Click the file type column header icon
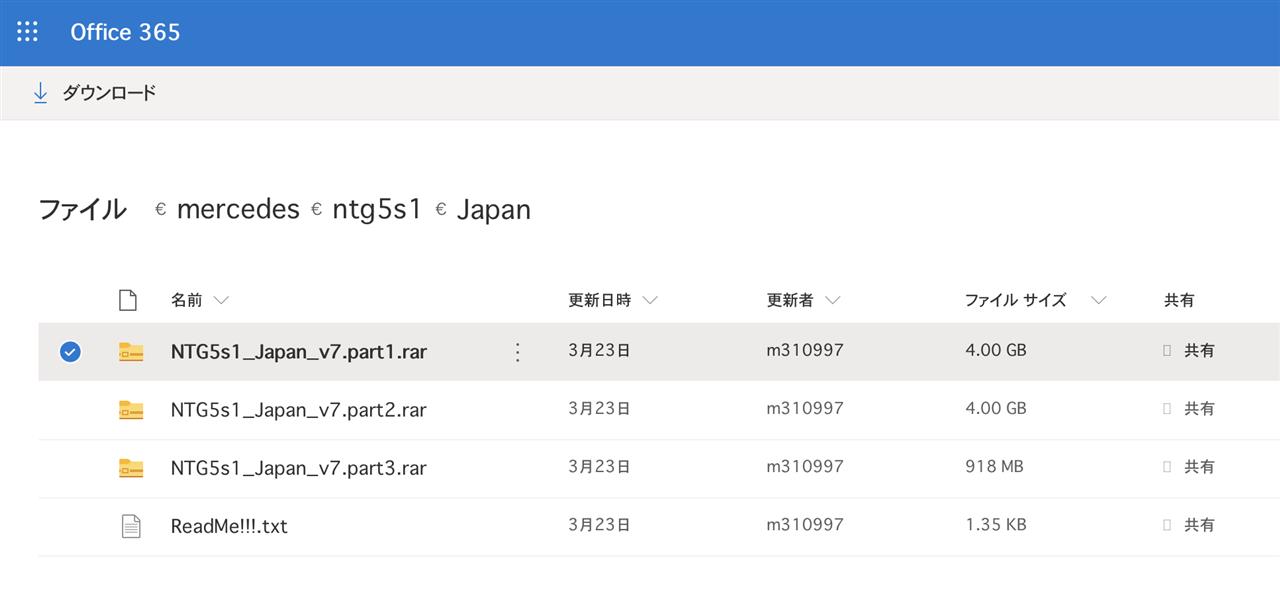 coord(127,299)
